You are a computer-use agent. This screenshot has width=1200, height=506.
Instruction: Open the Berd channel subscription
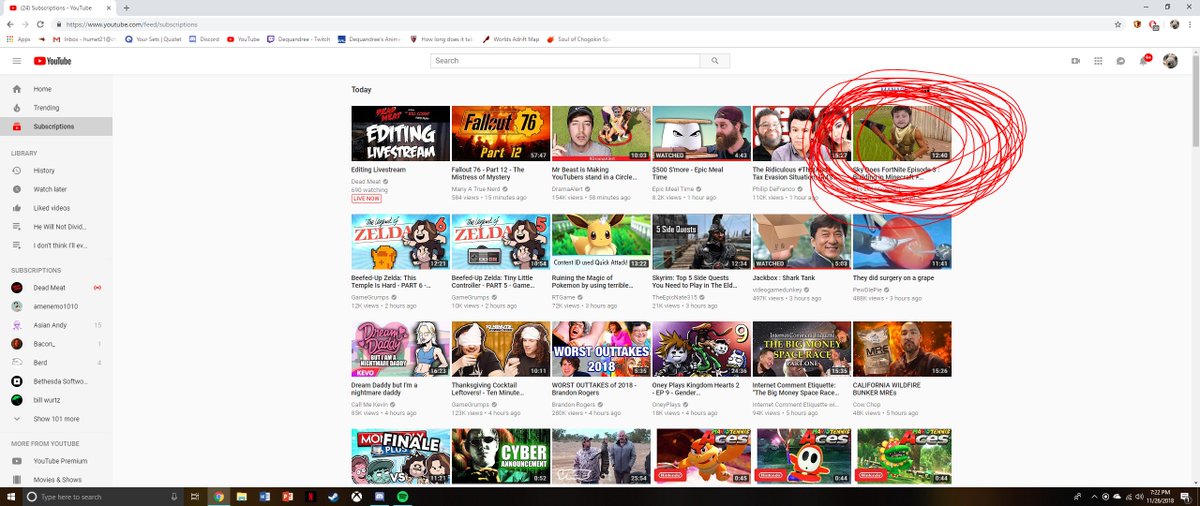56,362
